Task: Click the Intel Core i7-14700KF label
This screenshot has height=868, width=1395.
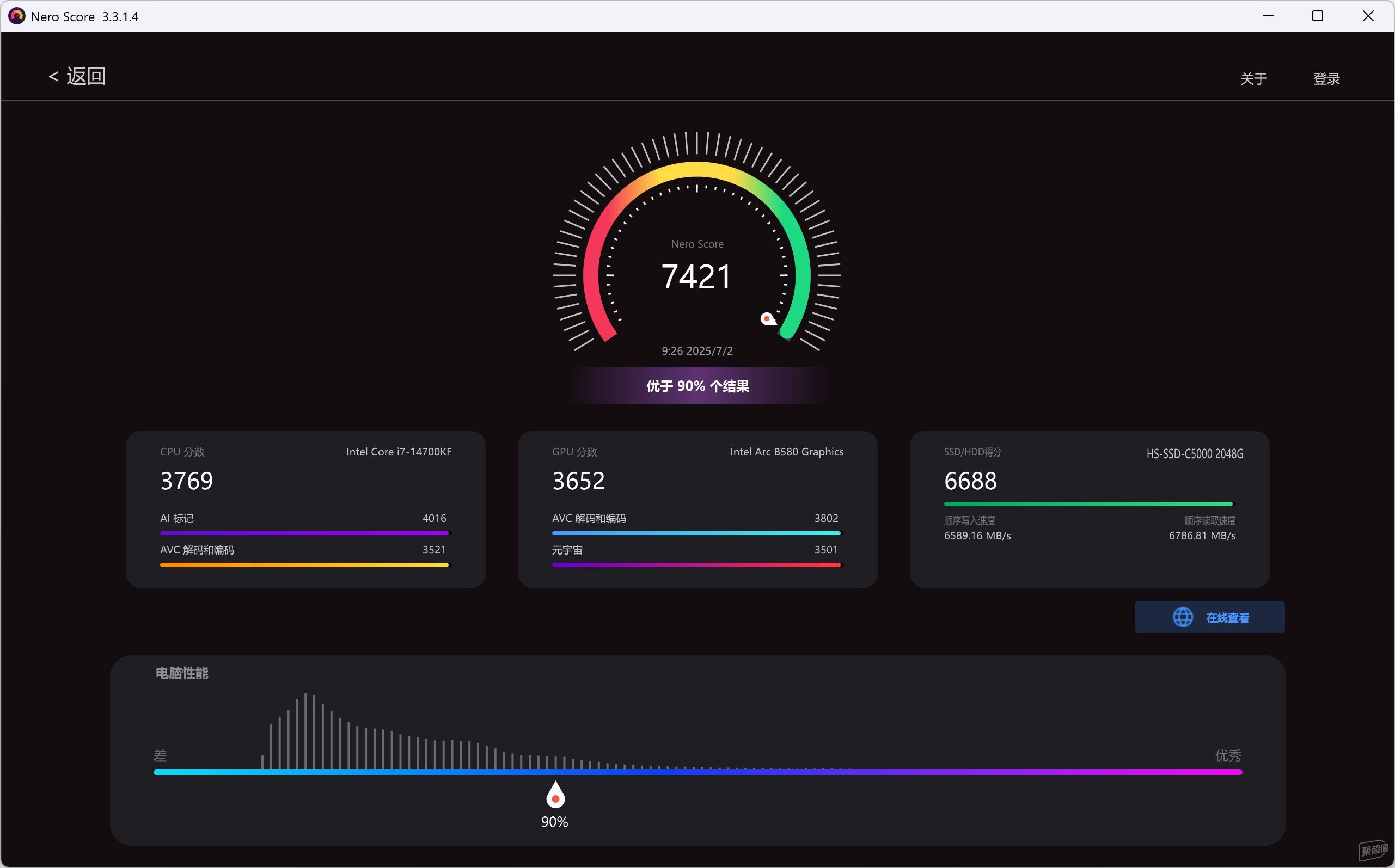Action: click(x=399, y=452)
